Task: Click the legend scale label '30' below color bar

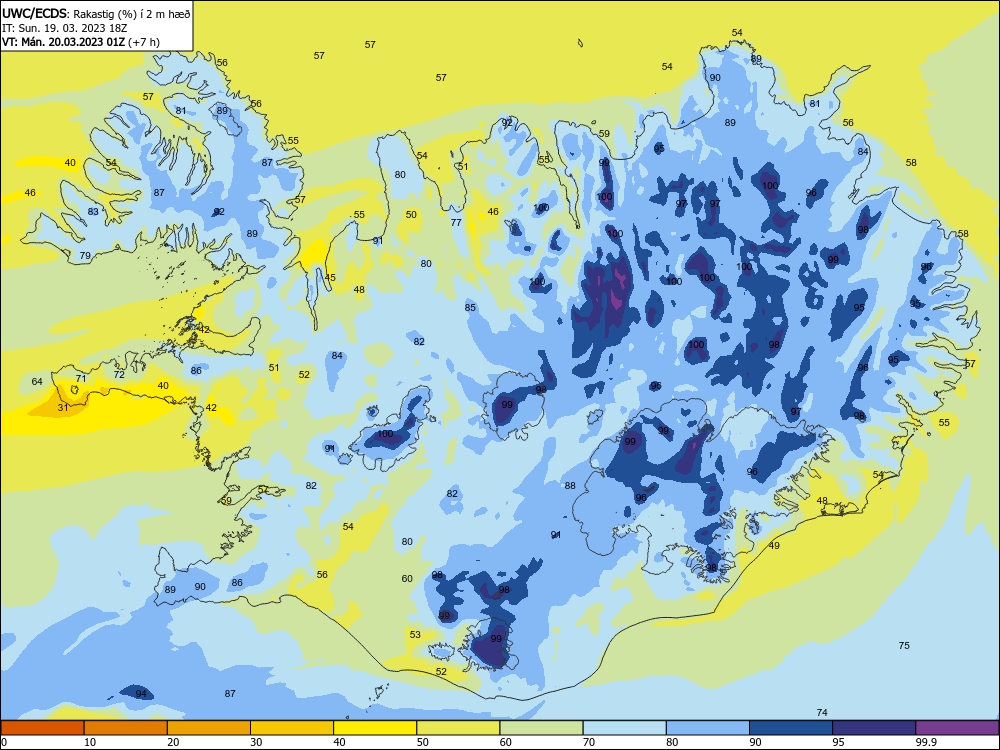Action: click(x=256, y=742)
